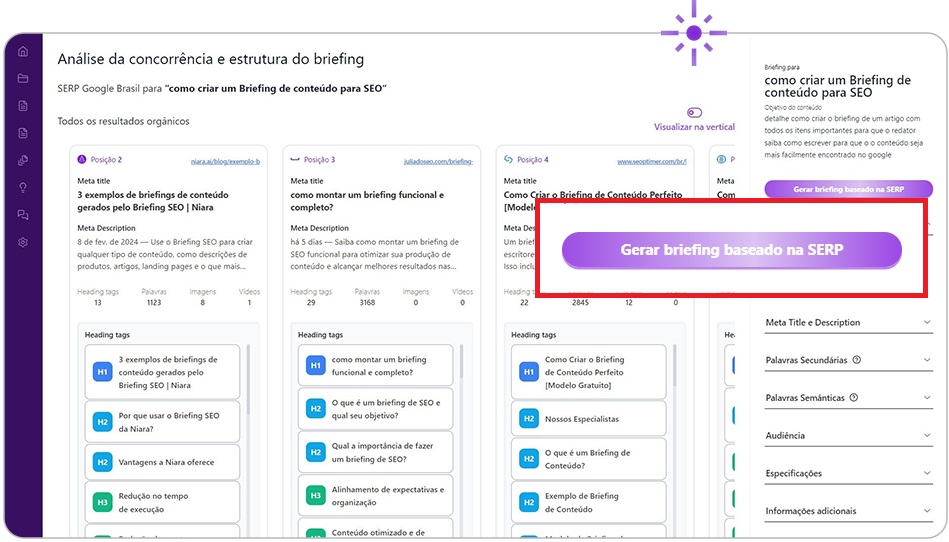Expand the Audiência section
Viewport: 949px width, 542px height.
pos(927,436)
